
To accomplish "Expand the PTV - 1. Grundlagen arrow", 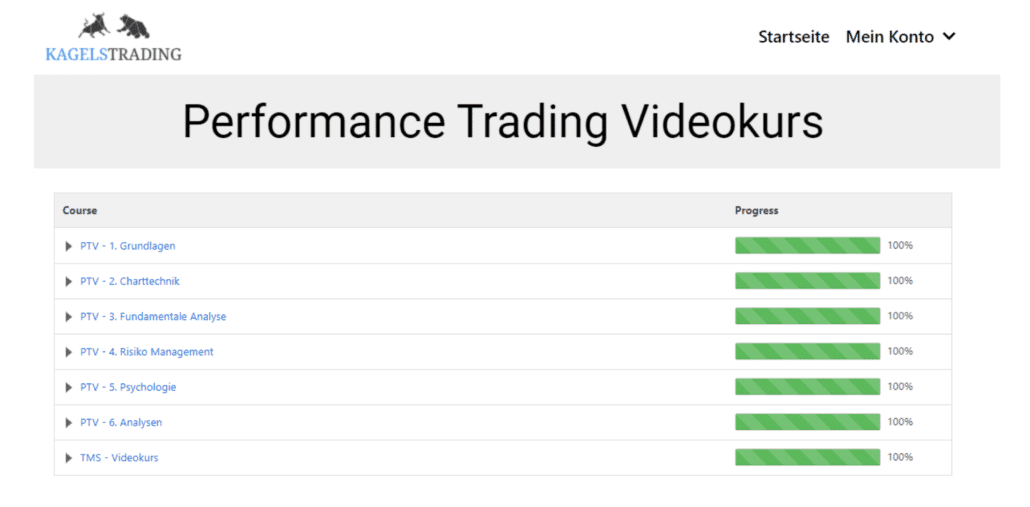I will [68, 246].
